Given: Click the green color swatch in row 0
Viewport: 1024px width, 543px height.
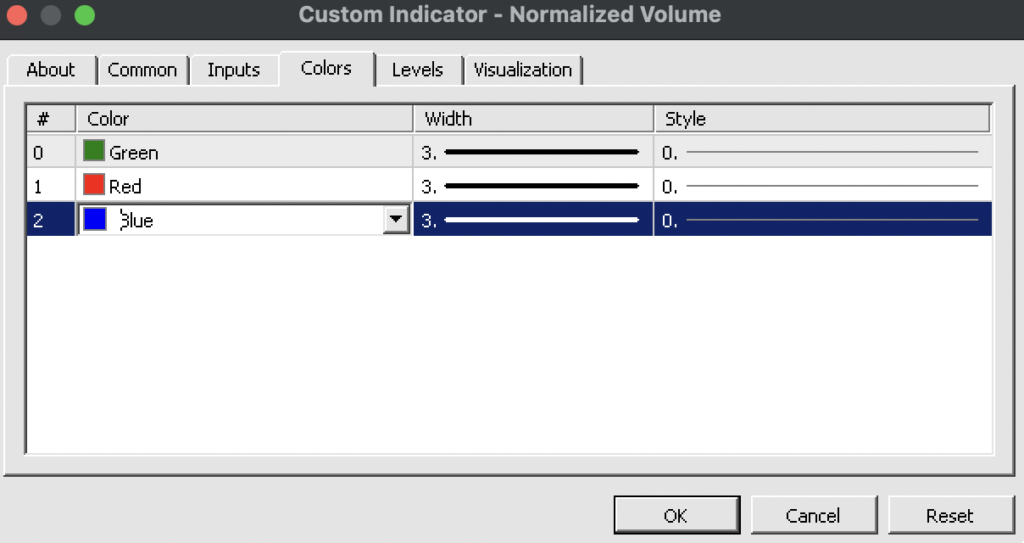Looking at the screenshot, I should [x=94, y=152].
